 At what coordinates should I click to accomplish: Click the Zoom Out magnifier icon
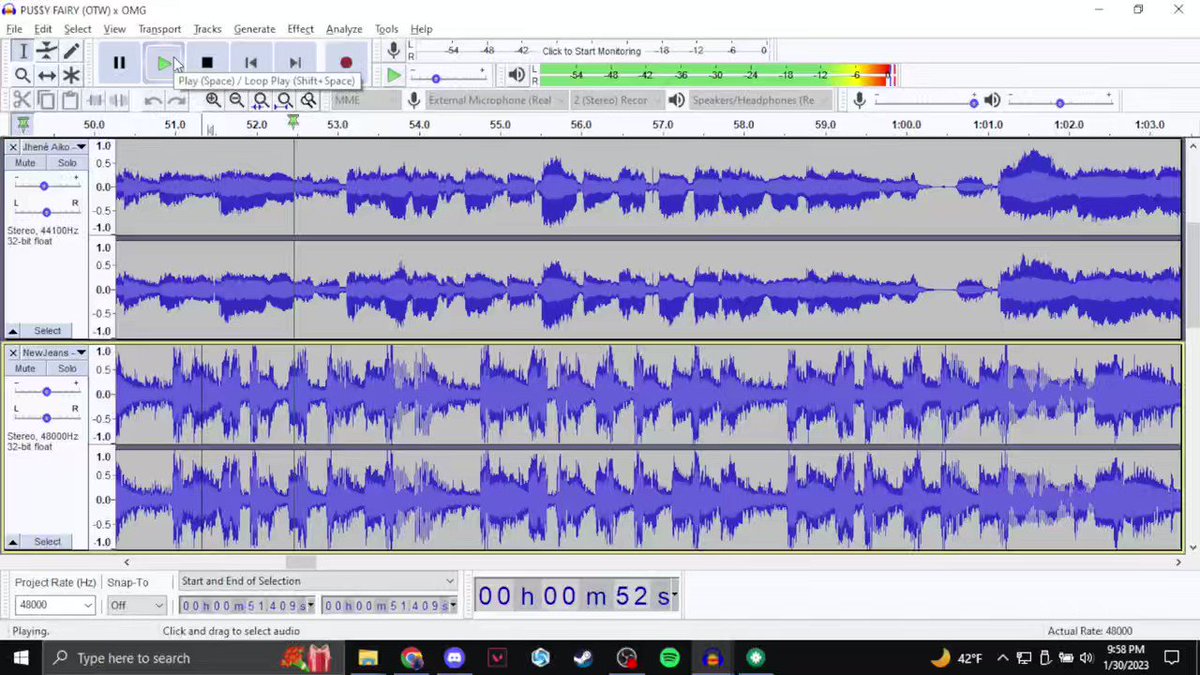237,100
